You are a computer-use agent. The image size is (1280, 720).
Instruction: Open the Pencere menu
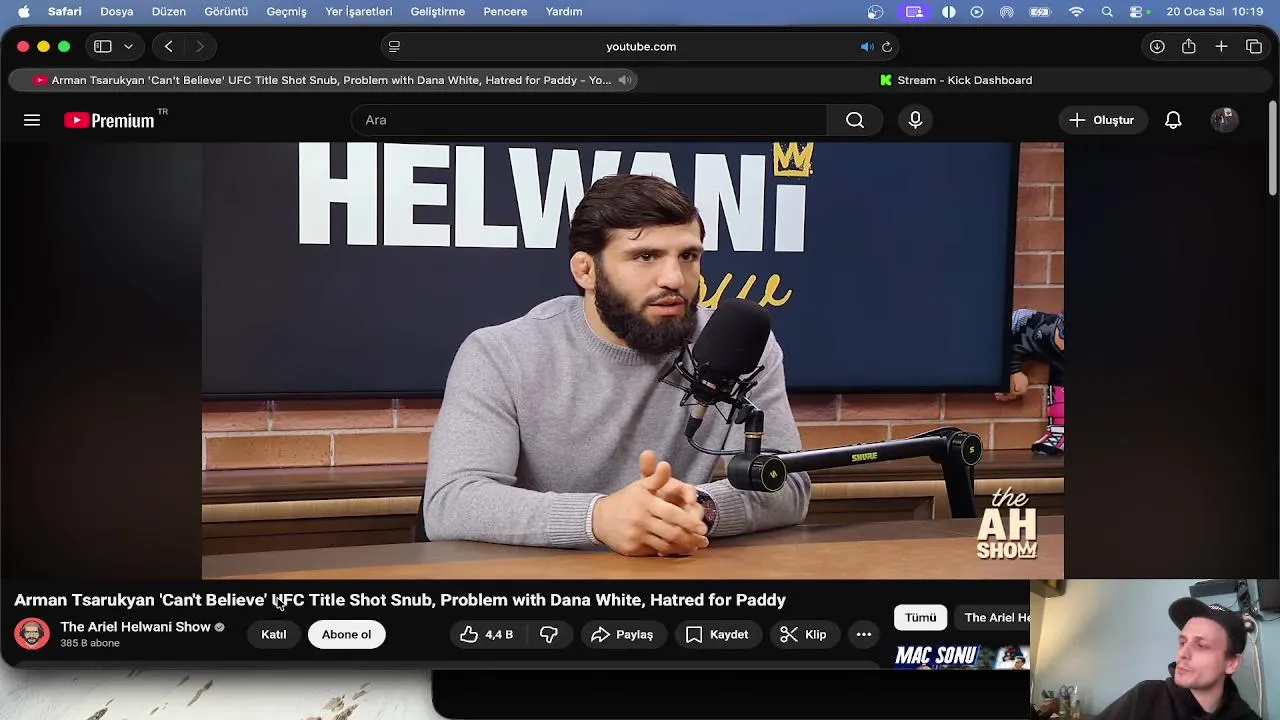pyautogui.click(x=505, y=11)
